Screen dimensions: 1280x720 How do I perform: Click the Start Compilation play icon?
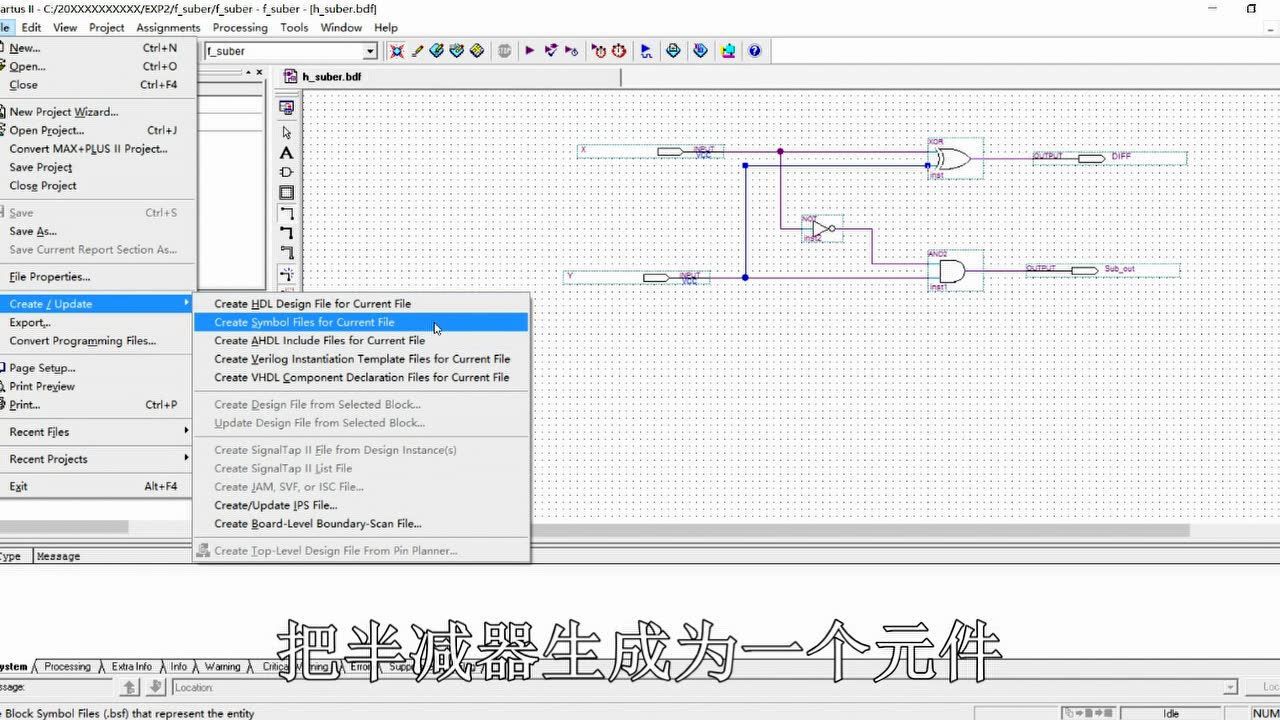click(530, 51)
